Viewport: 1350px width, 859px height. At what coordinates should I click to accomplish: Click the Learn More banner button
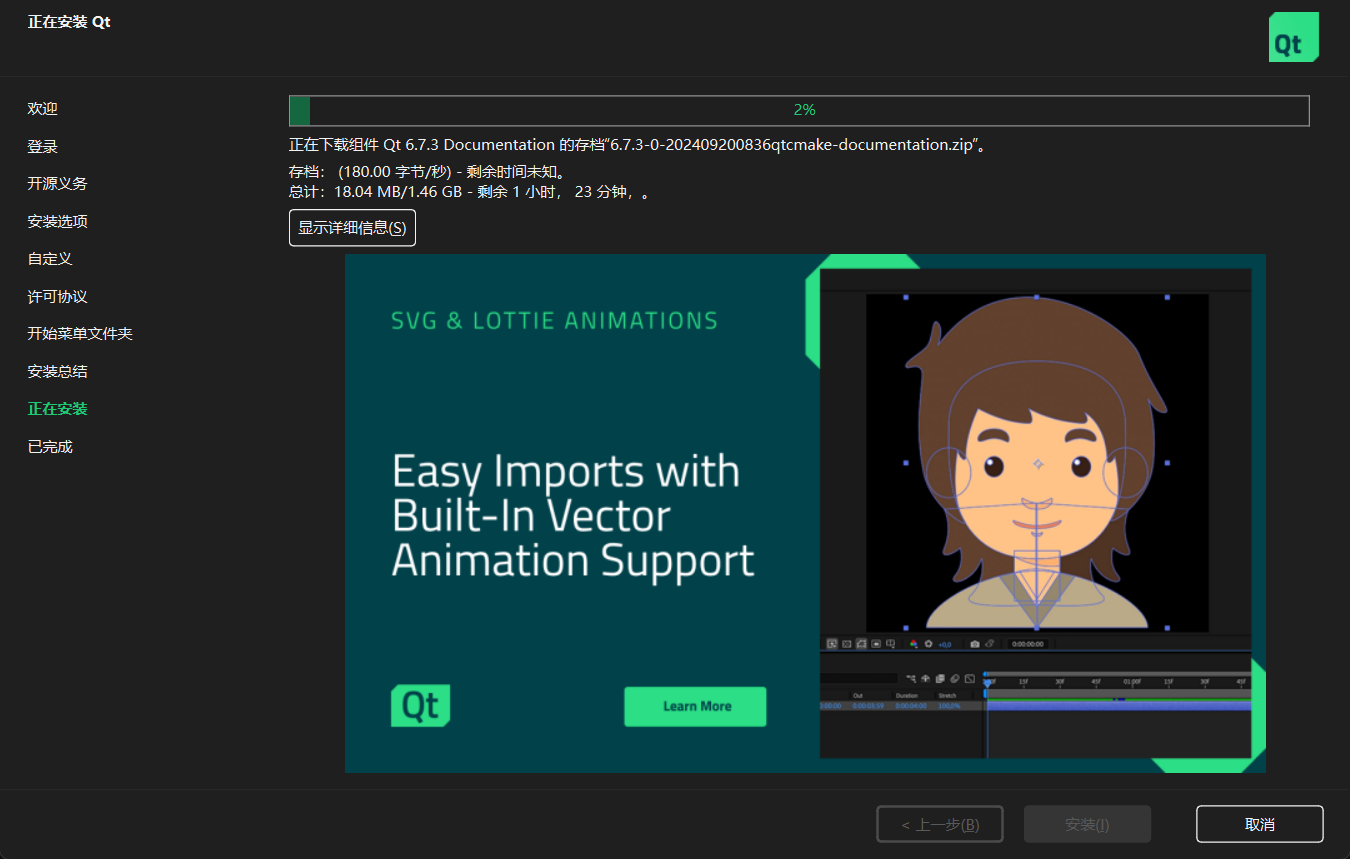(695, 706)
